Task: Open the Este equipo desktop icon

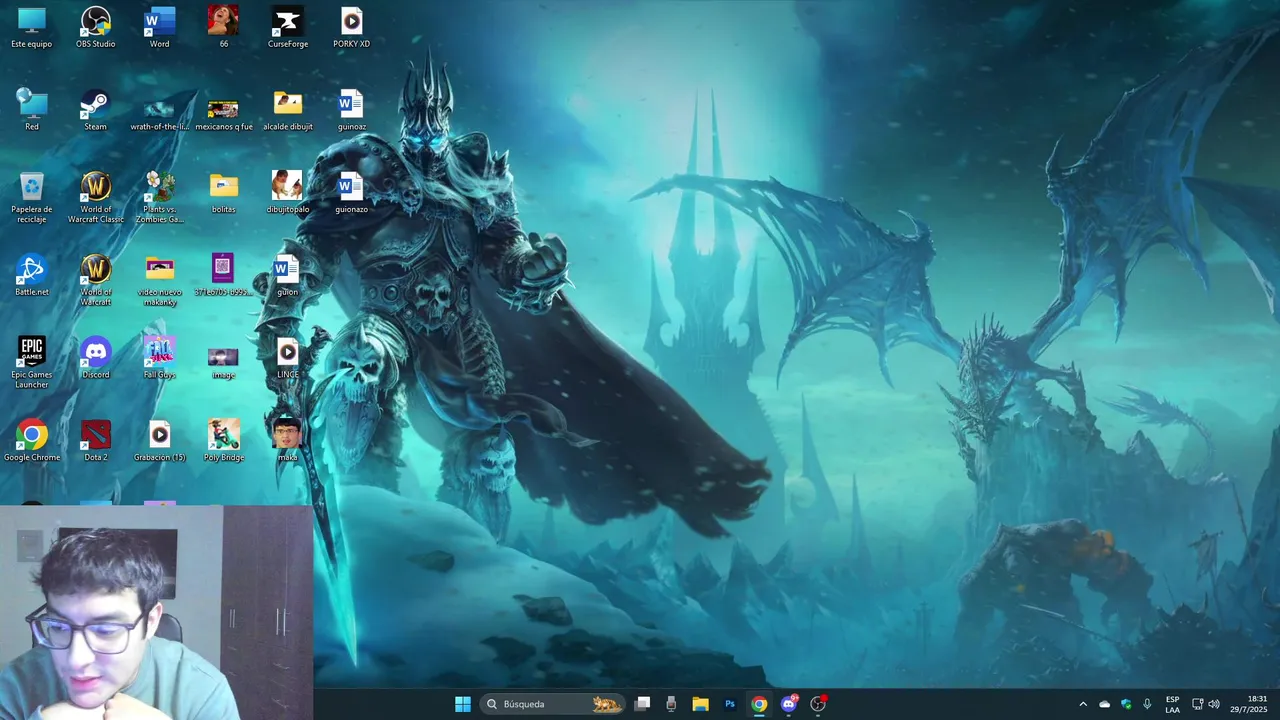Action: click(32, 28)
